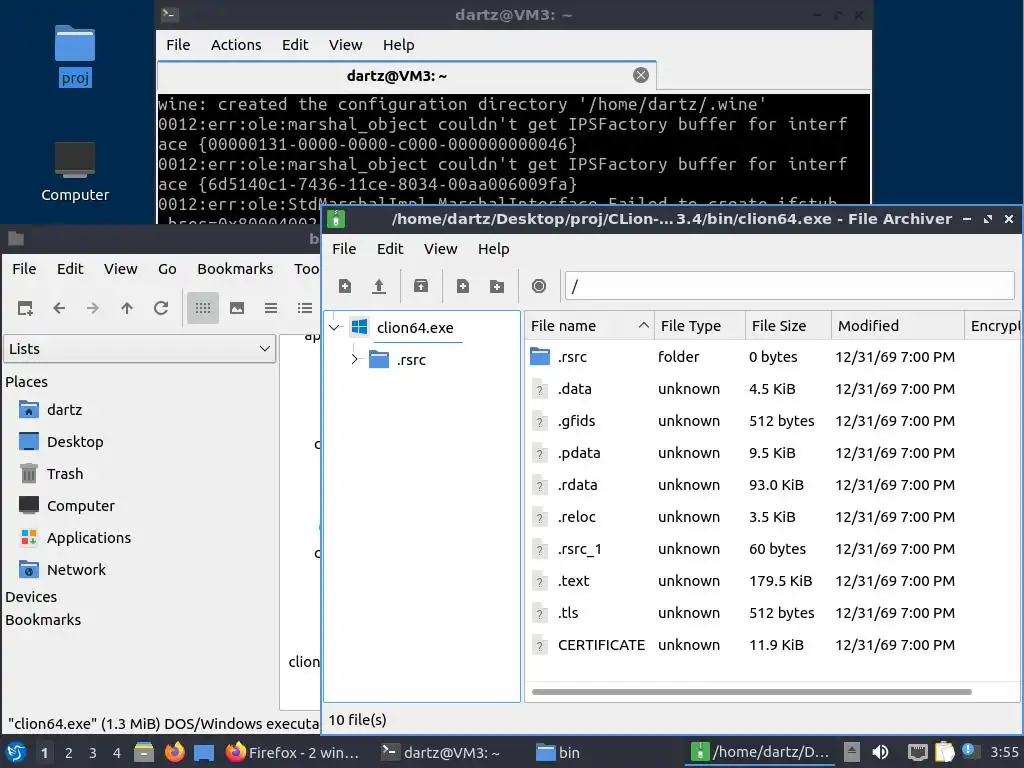This screenshot has width=1024, height=768.
Task: Open View menu in File Archiver
Action: 440,249
